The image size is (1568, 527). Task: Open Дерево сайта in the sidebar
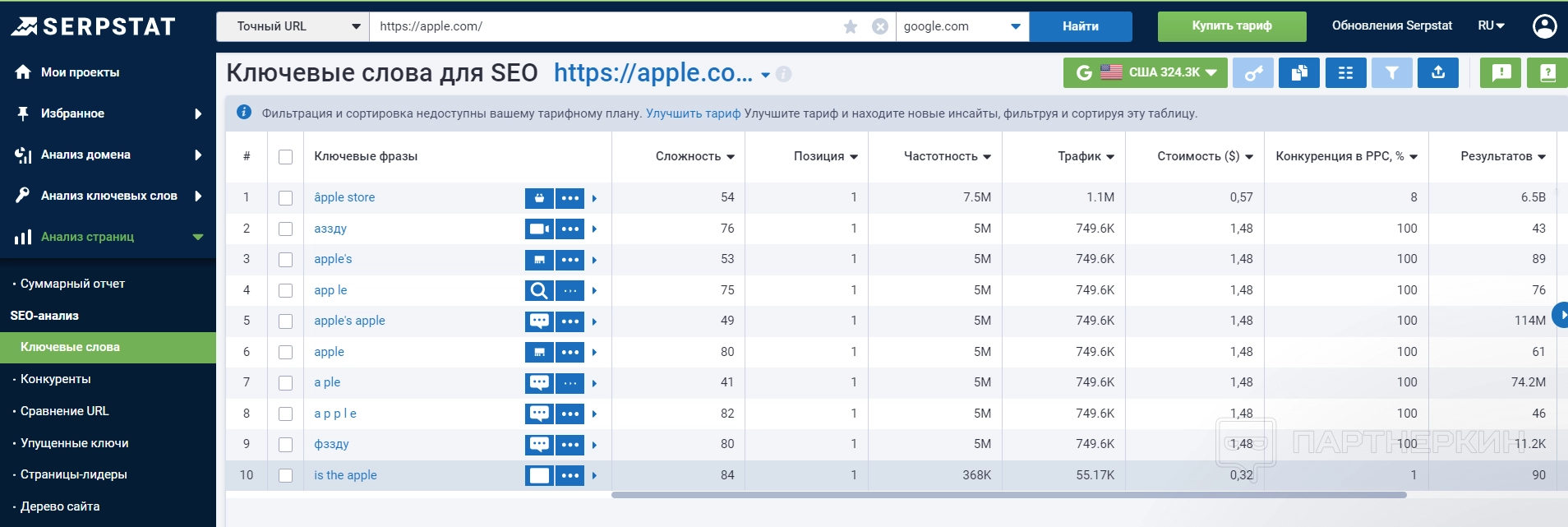(60, 506)
